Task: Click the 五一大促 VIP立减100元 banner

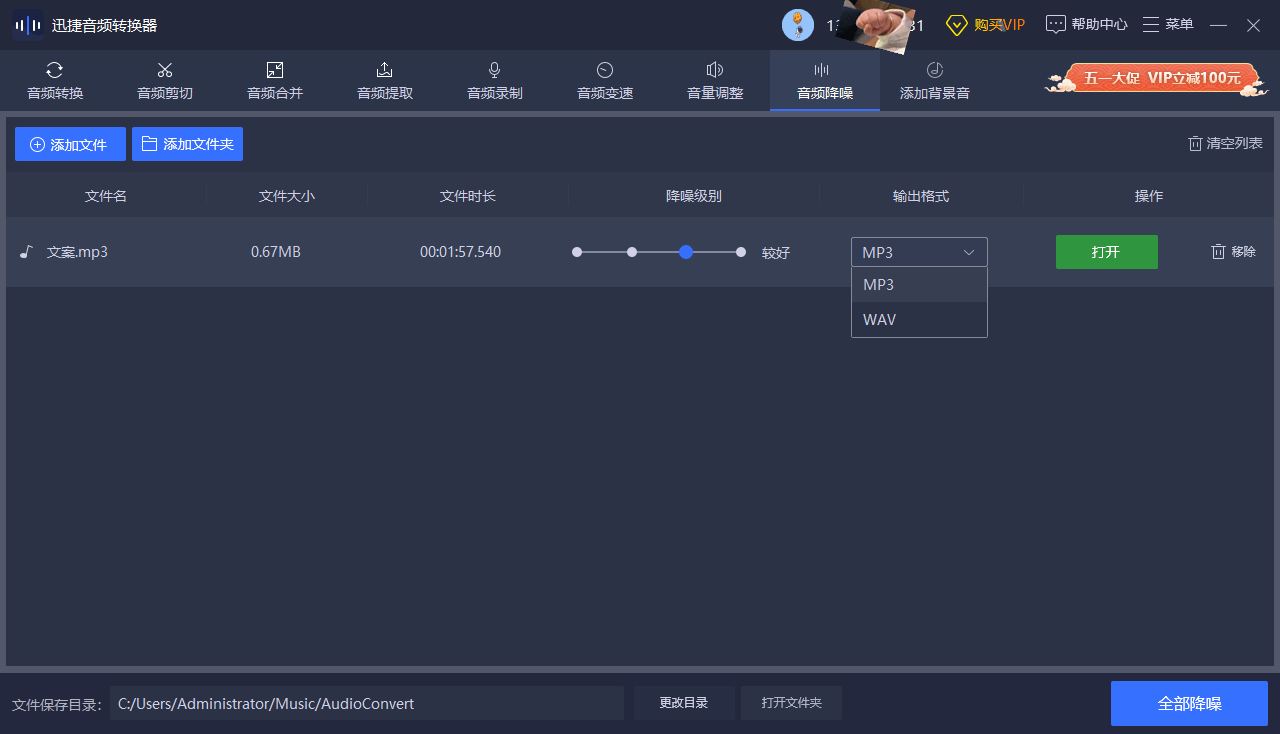Action: [x=1156, y=78]
